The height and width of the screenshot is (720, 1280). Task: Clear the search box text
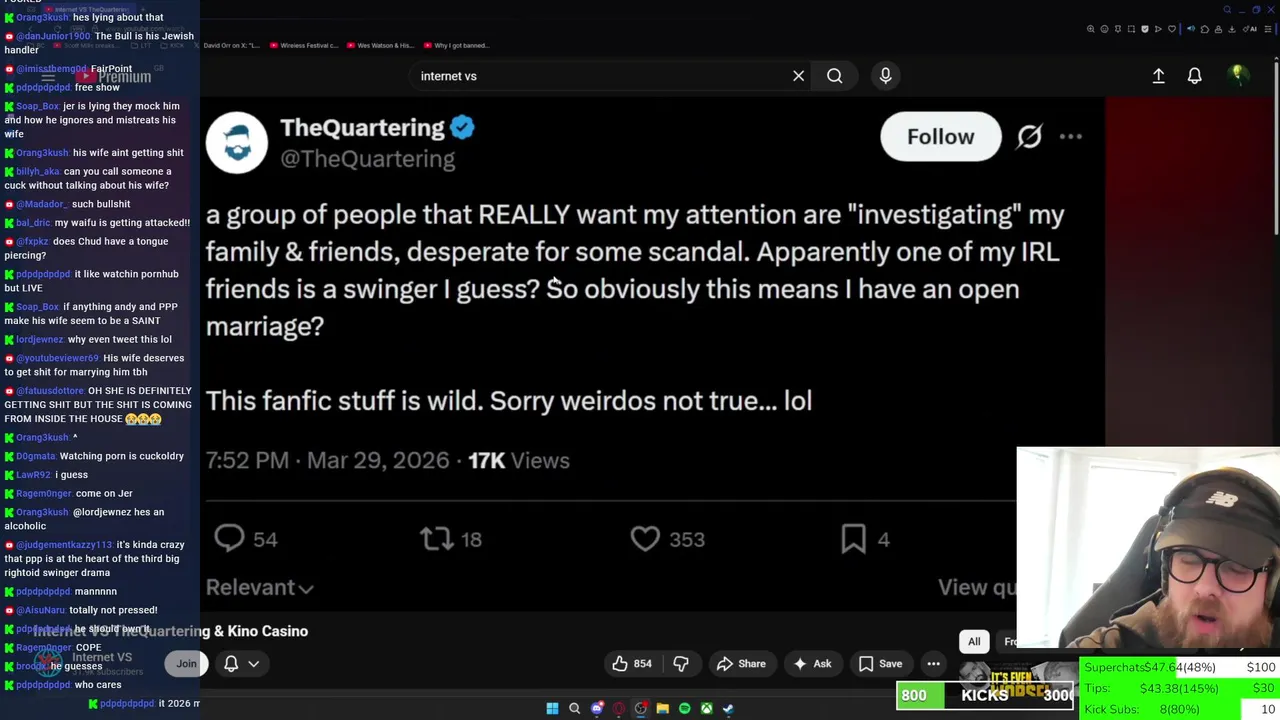(x=798, y=76)
